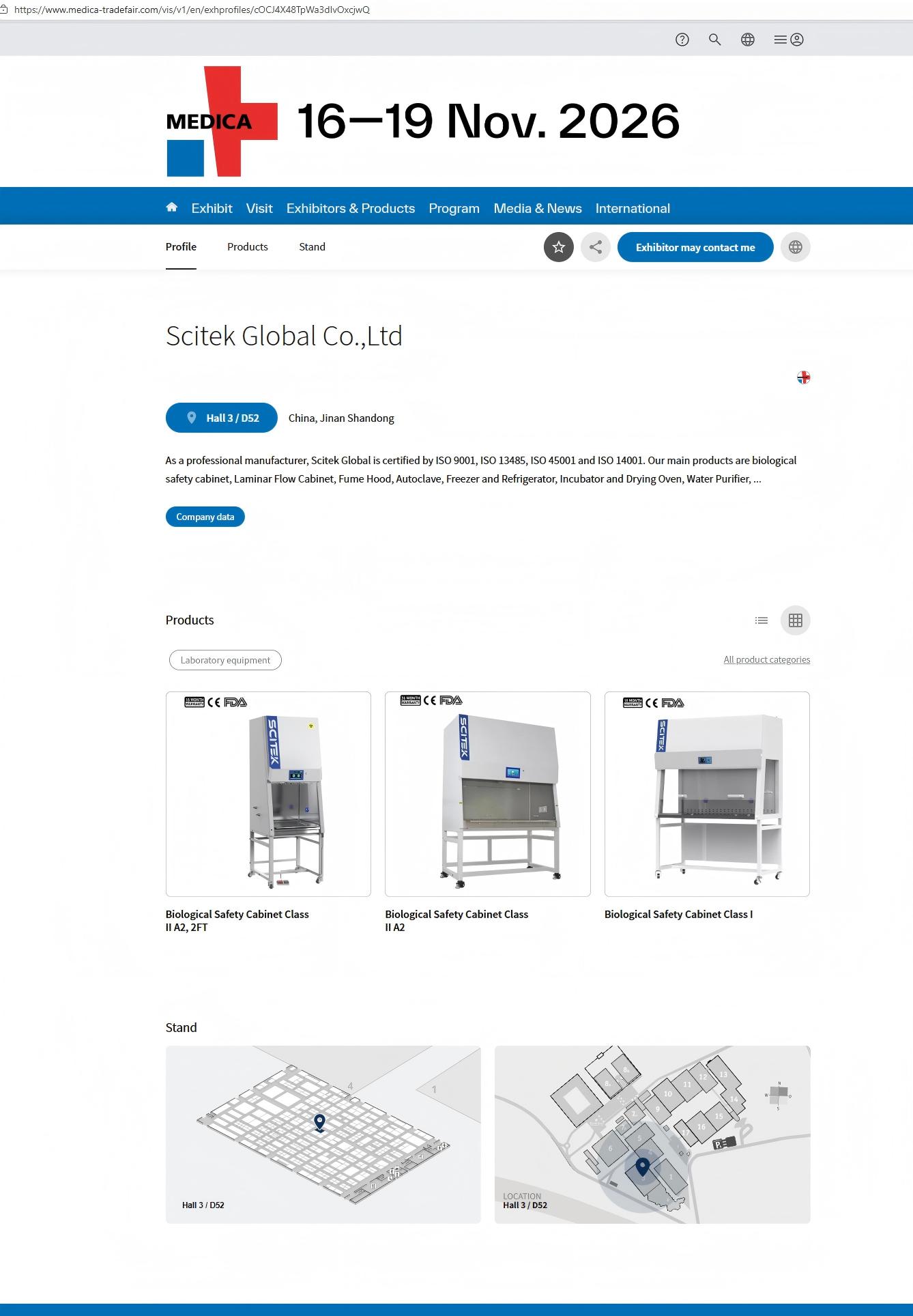Click the home icon in navigation bar
Image resolution: width=913 pixels, height=1316 pixels.
(171, 208)
